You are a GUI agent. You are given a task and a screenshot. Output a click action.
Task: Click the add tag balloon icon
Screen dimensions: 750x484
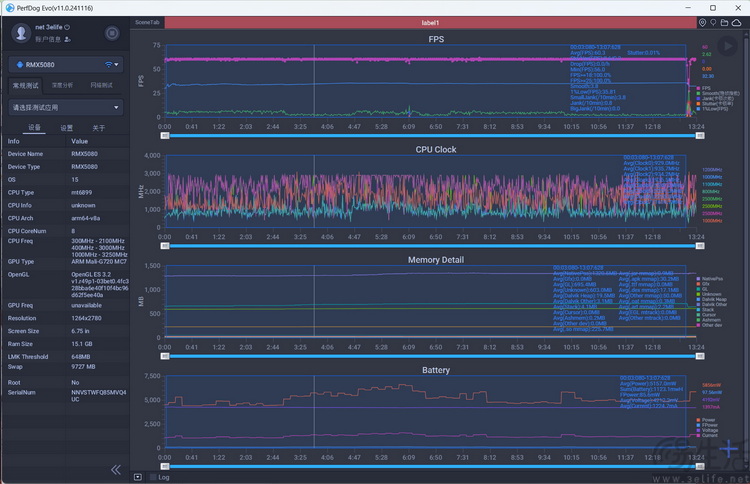[713, 22]
